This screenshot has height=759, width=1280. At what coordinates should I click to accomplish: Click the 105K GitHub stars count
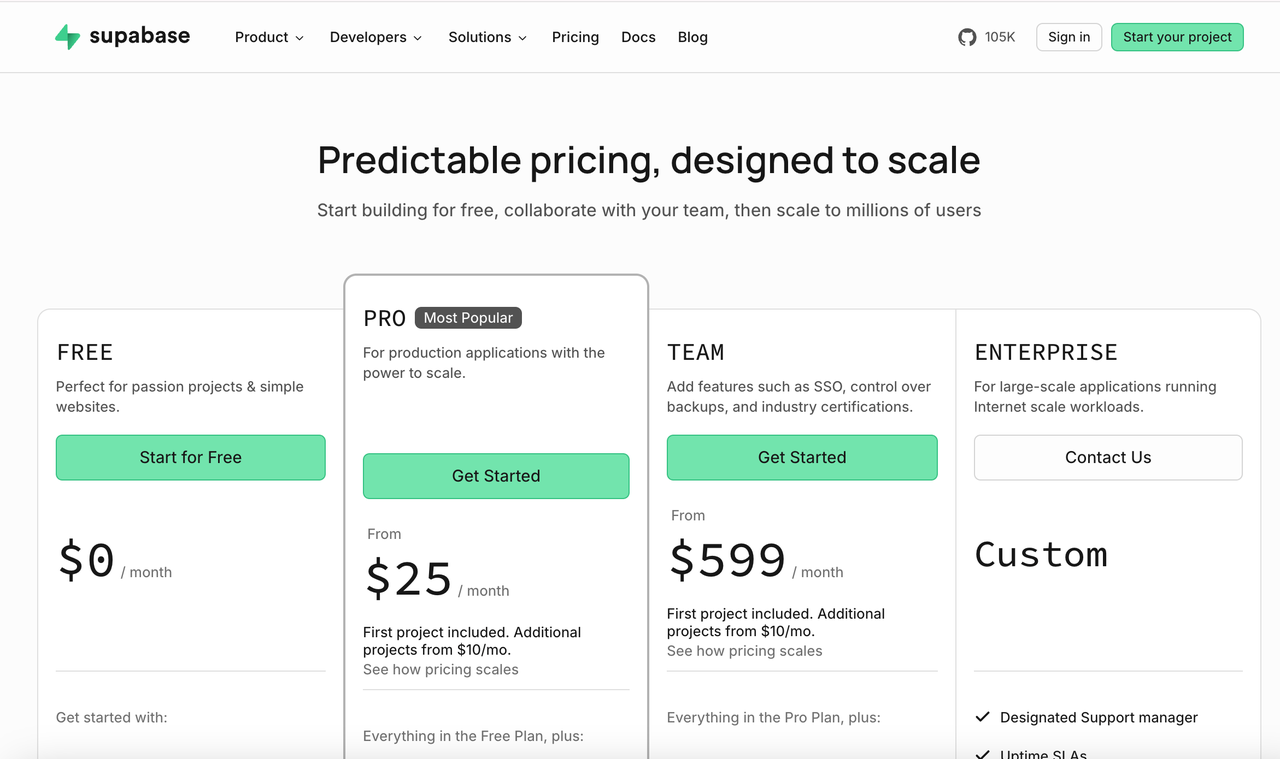coord(1000,37)
